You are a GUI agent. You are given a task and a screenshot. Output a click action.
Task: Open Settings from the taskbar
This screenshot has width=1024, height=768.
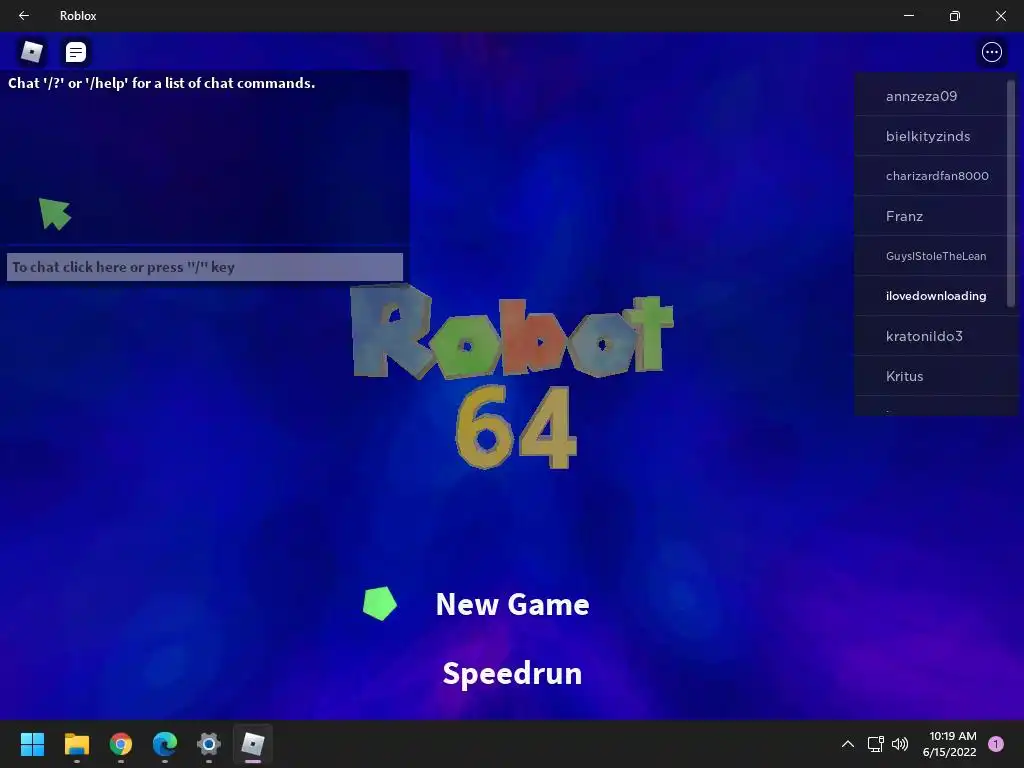point(209,744)
